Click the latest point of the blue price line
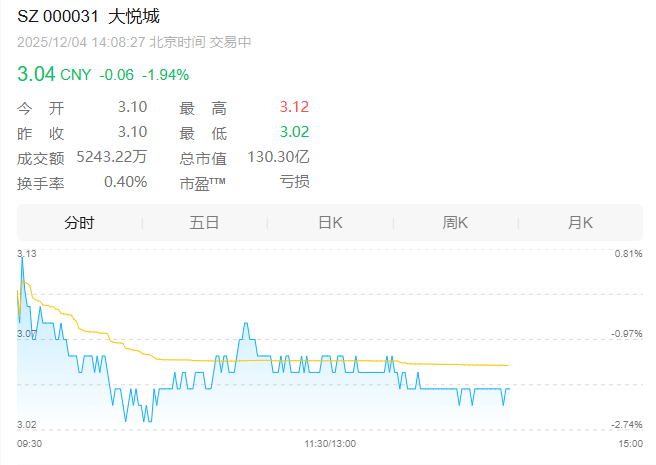 (509, 389)
